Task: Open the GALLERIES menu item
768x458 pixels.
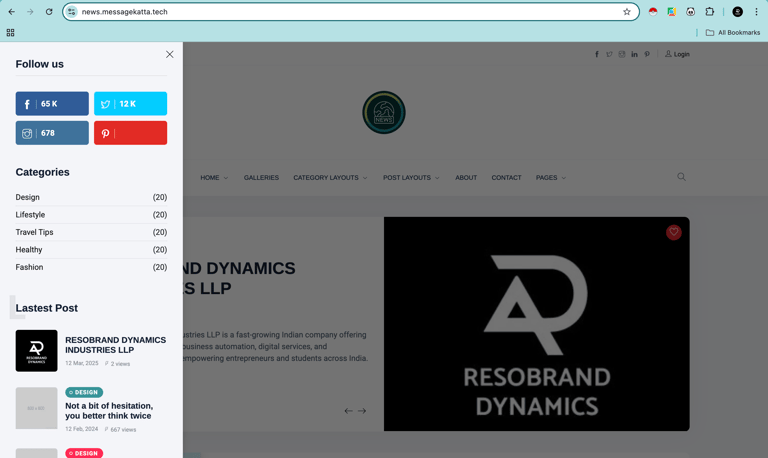Action: pyautogui.click(x=261, y=177)
